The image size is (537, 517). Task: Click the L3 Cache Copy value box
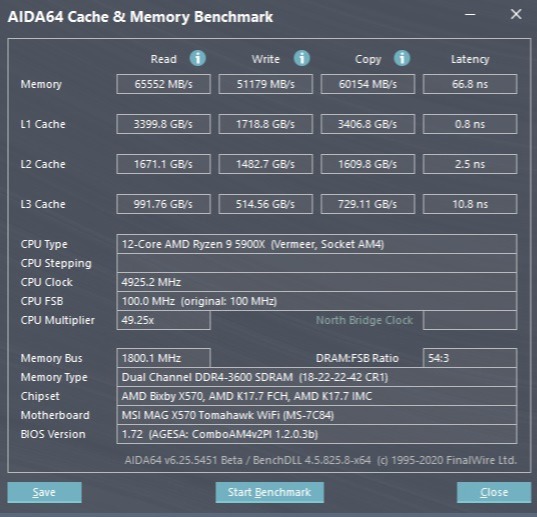tap(368, 204)
